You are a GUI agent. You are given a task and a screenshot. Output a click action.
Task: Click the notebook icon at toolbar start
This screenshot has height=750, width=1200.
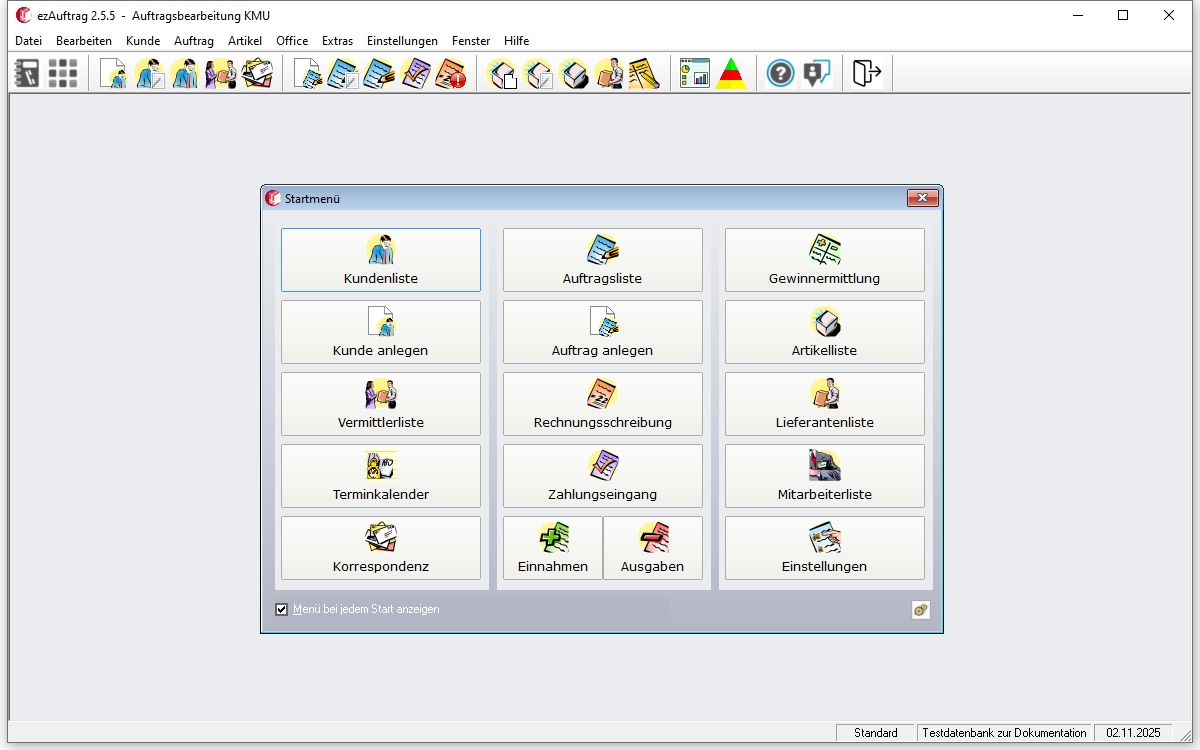point(27,73)
